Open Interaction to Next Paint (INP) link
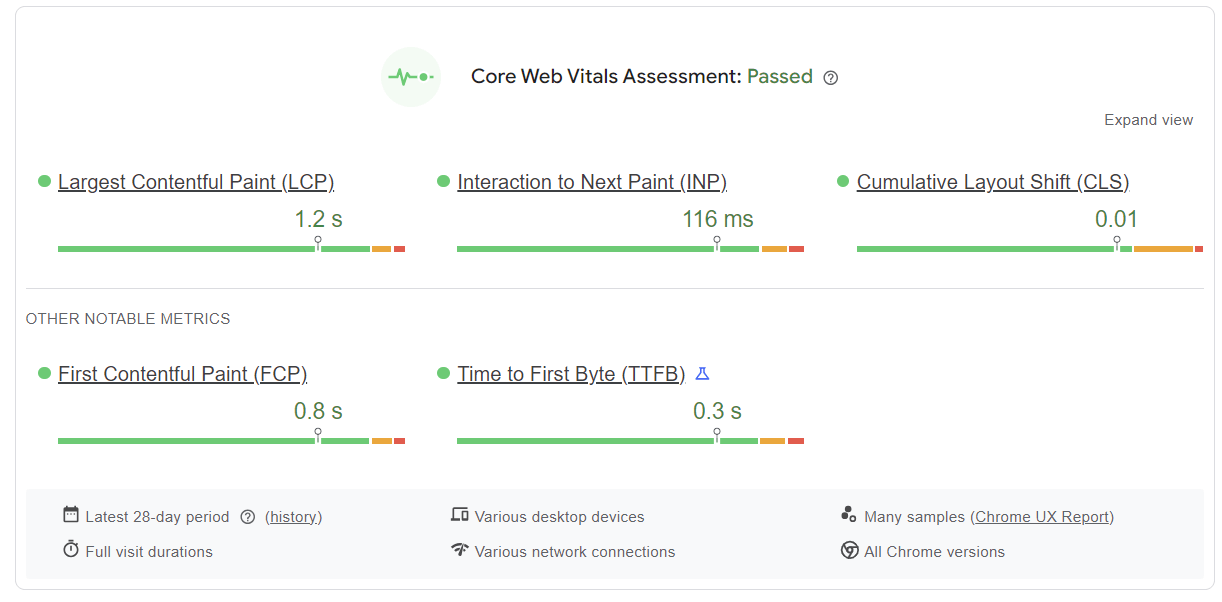This screenshot has width=1222, height=602. [x=592, y=182]
